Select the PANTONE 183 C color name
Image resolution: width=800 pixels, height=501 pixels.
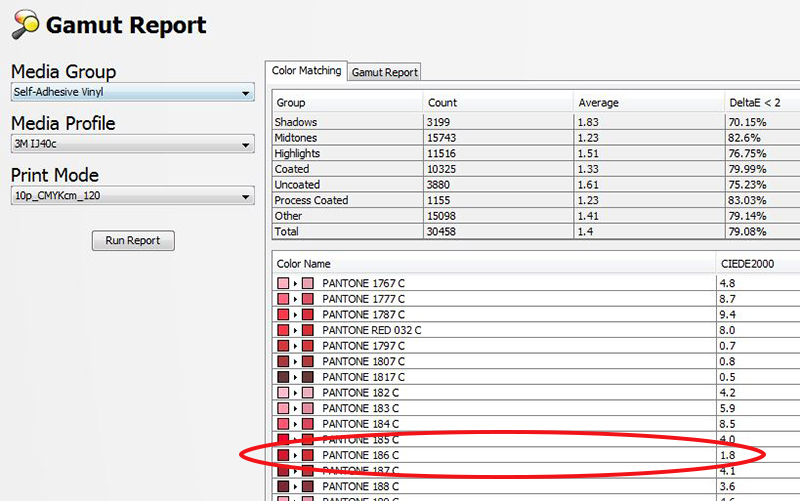coord(360,408)
